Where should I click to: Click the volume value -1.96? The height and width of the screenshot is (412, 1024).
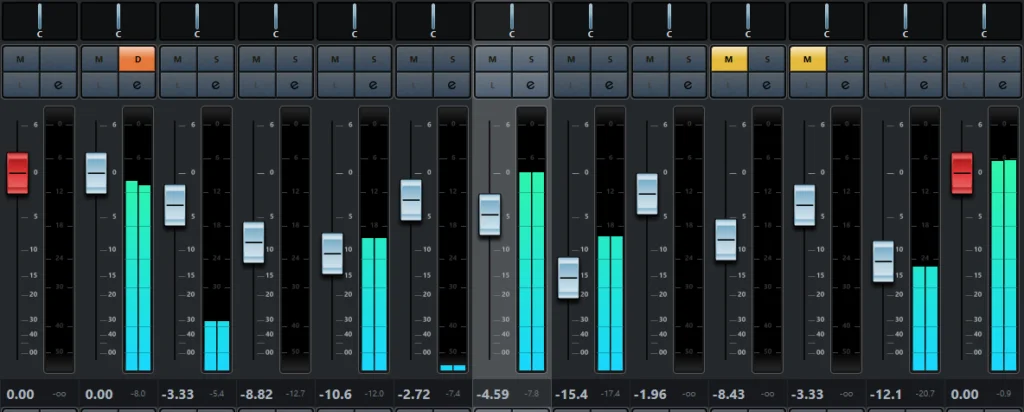pyautogui.click(x=648, y=394)
